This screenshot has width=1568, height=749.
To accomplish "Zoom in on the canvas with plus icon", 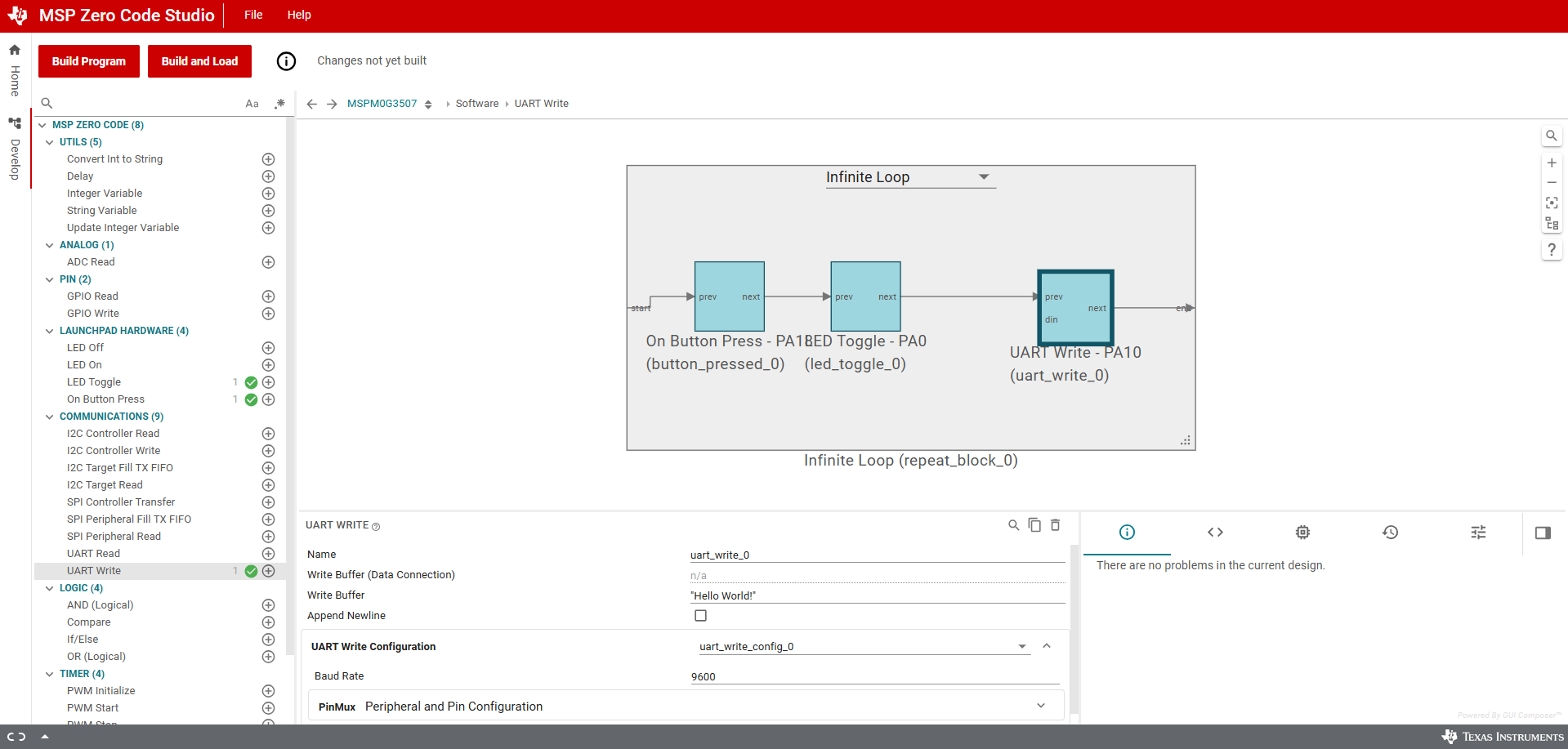I will tap(1551, 163).
